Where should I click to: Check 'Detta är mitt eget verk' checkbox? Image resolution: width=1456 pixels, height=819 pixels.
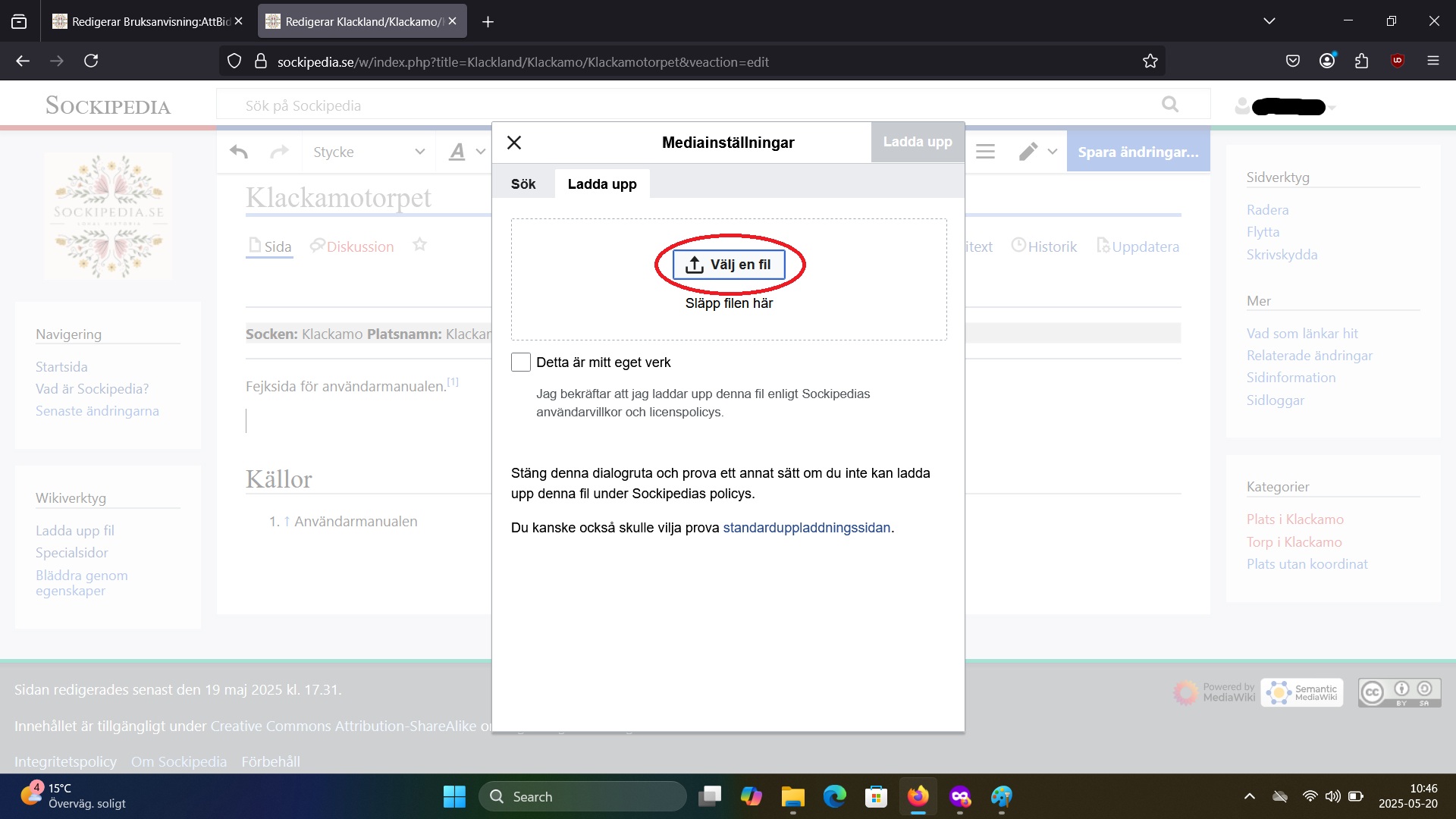click(521, 362)
